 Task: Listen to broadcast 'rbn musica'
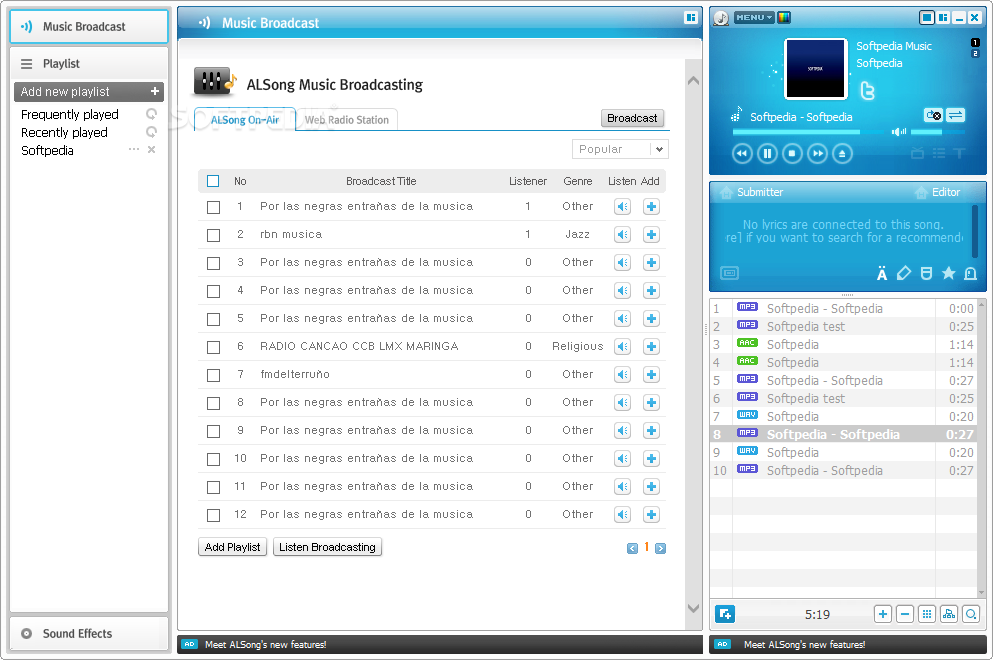click(x=623, y=234)
